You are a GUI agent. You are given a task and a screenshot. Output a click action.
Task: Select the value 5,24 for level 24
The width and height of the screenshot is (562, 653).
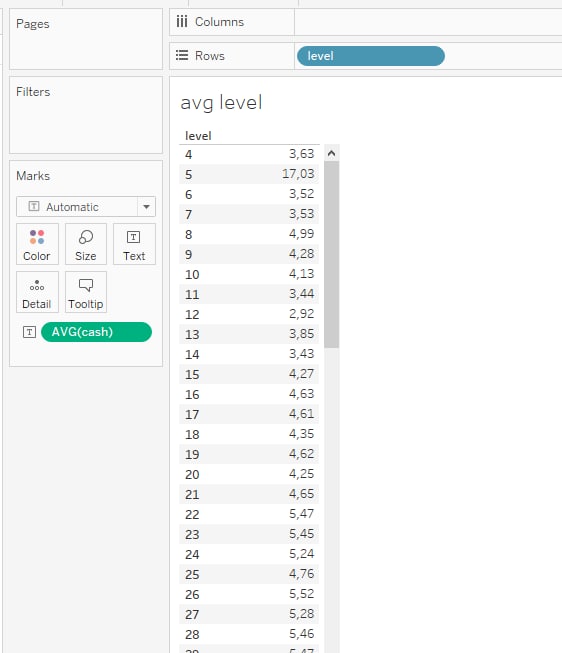click(x=302, y=553)
